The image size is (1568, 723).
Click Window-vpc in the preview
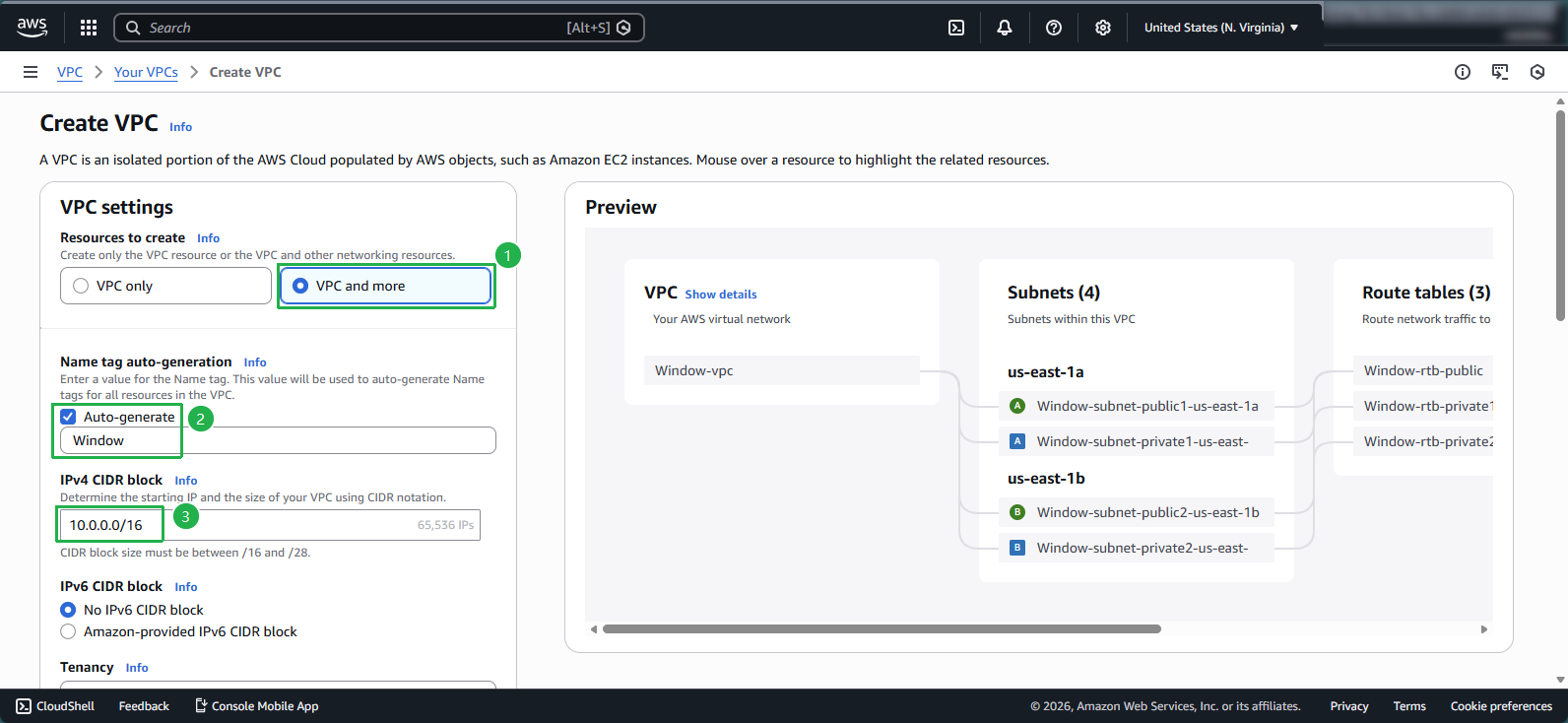pyautogui.click(x=782, y=370)
